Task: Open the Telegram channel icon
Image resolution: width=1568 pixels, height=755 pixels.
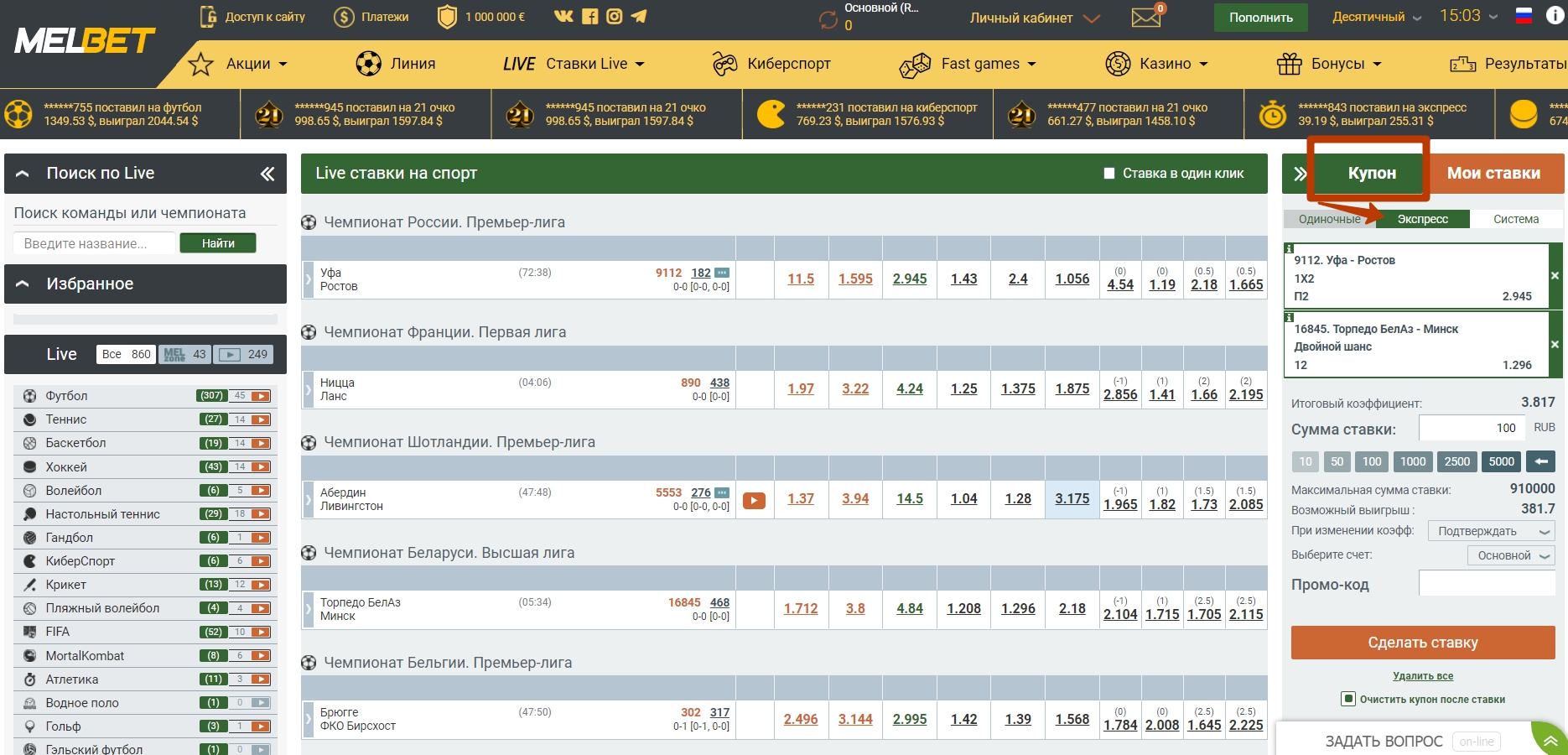Action: [639, 16]
